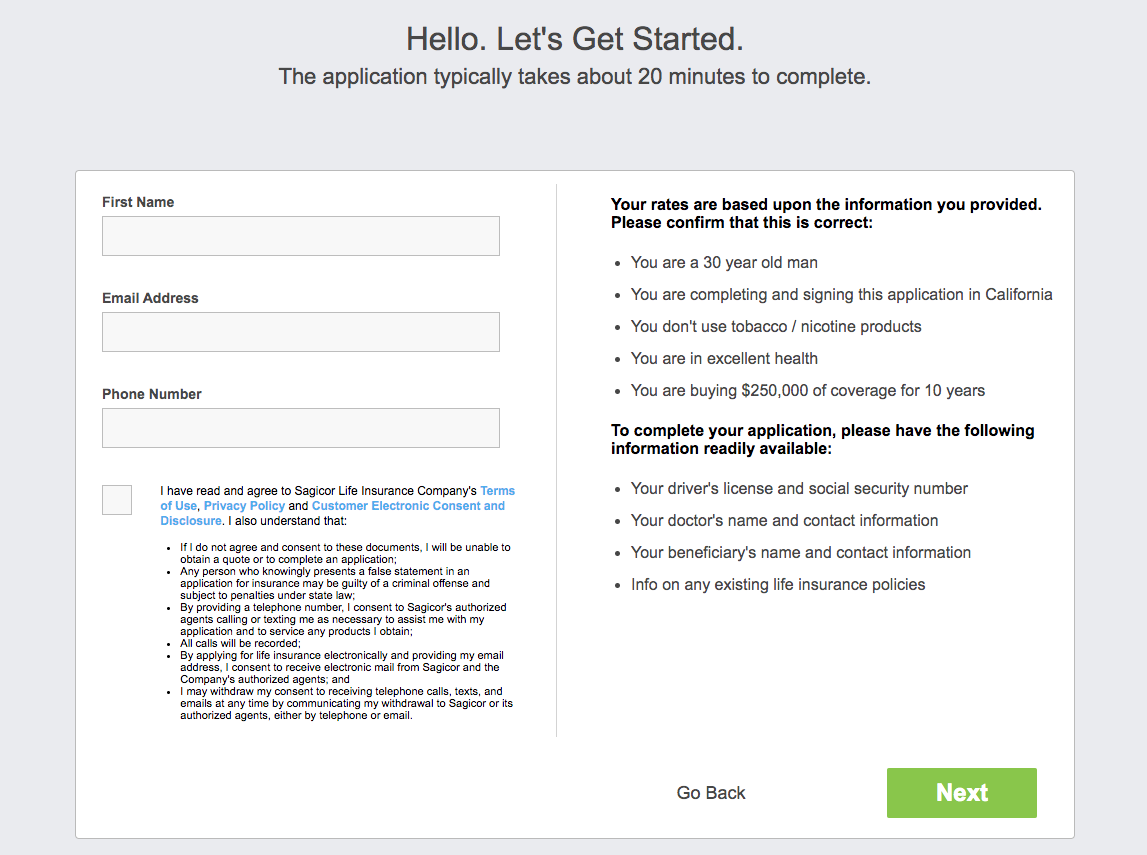Click the California signing location statement
The width and height of the screenshot is (1147, 855).
pos(841,295)
